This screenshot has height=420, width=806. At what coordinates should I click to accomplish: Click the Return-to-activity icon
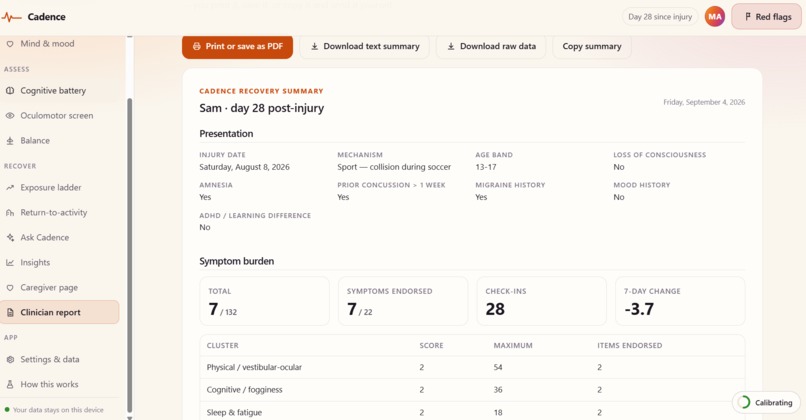coord(10,213)
